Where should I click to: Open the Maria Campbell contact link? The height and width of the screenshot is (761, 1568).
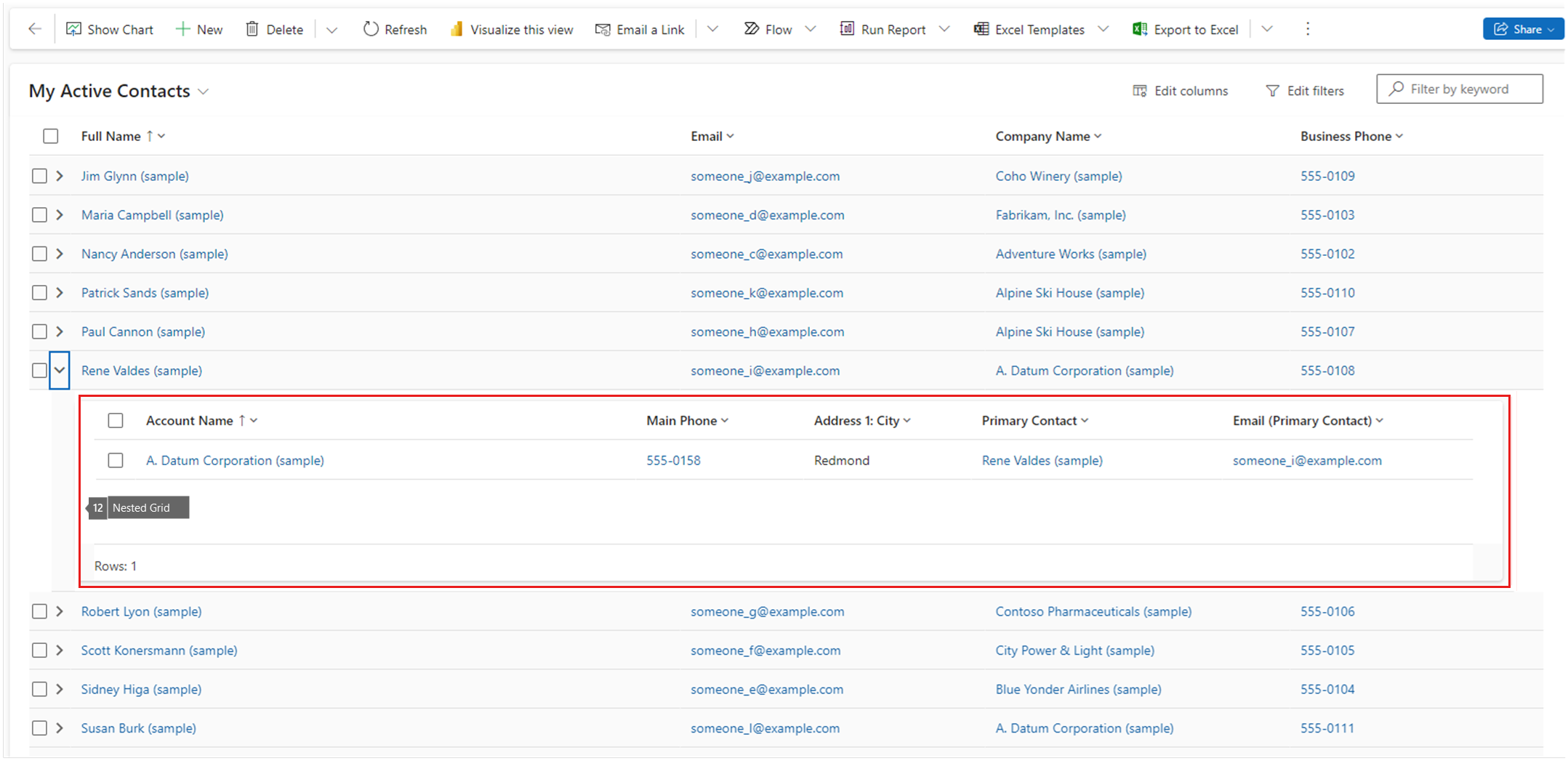[x=152, y=215]
